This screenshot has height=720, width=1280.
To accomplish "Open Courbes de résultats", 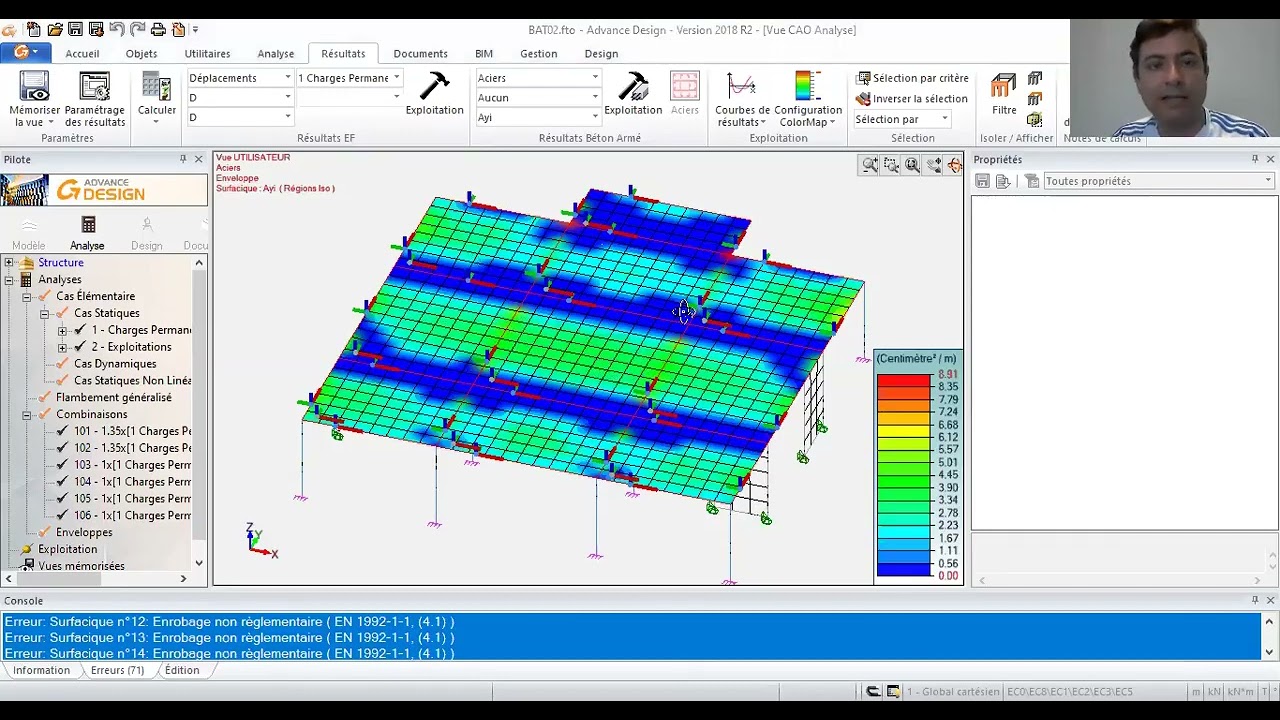I will [742, 100].
